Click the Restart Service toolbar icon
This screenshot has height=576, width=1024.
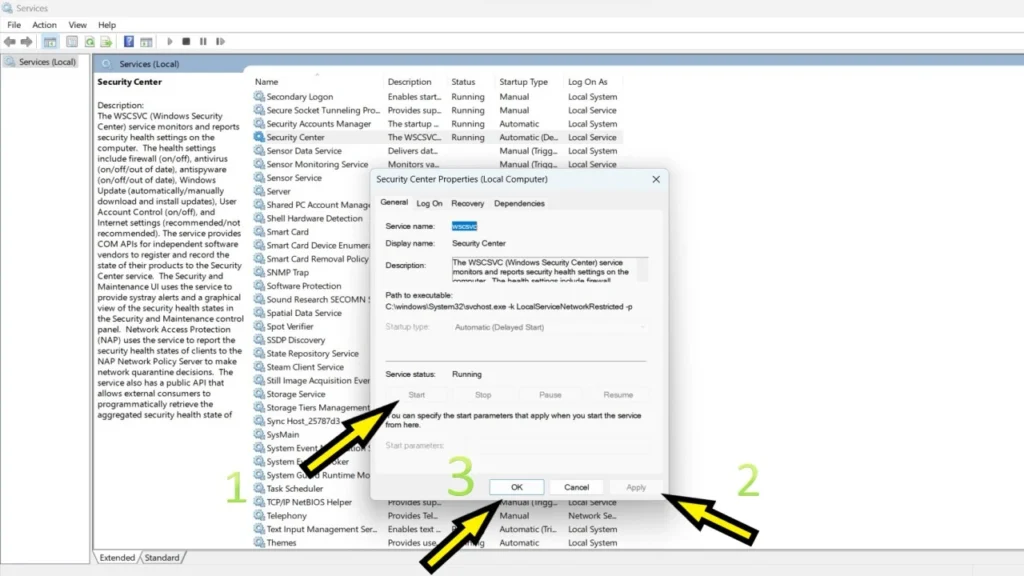pyautogui.click(x=220, y=42)
